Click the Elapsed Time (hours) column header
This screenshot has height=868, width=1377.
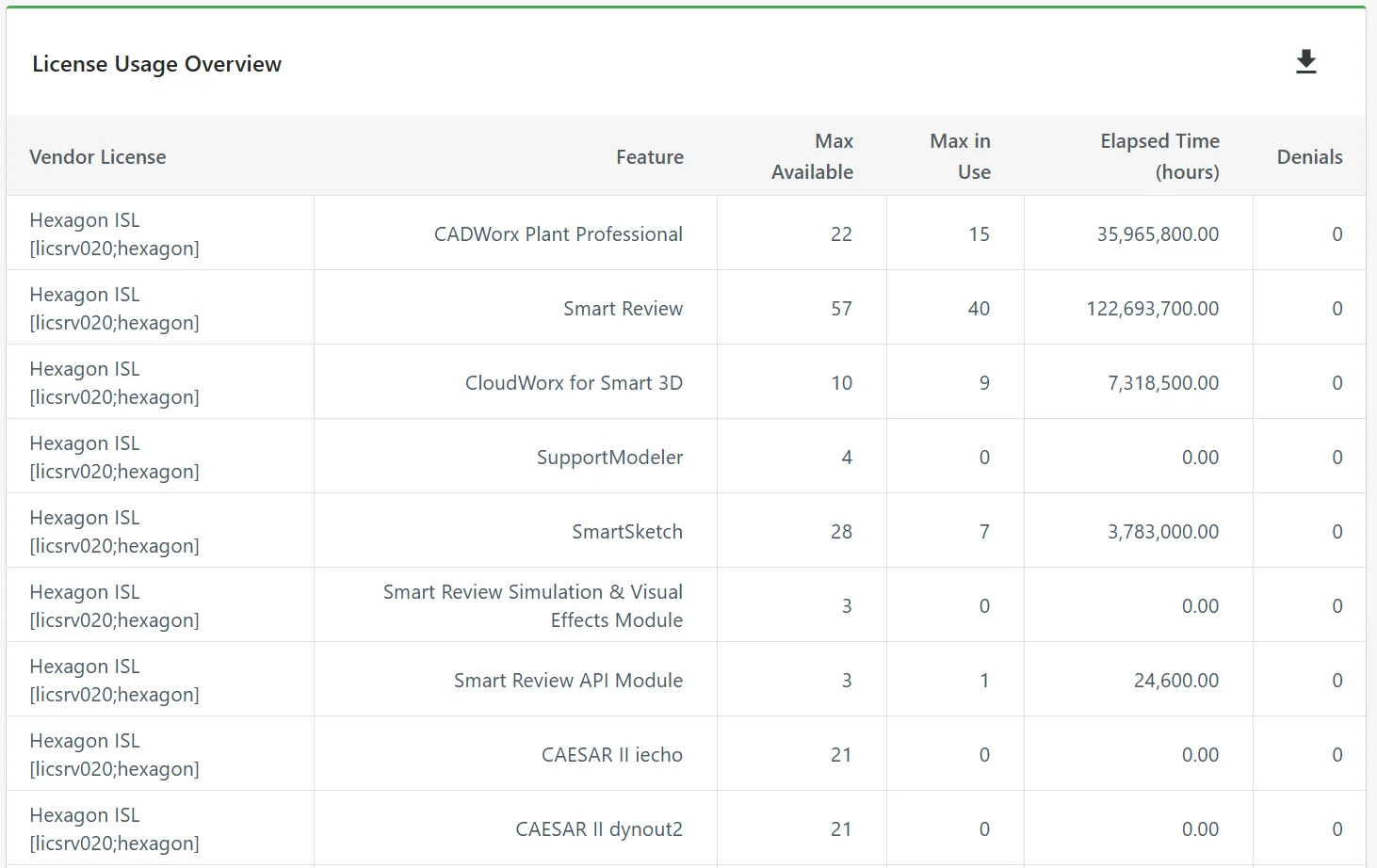point(1159,156)
